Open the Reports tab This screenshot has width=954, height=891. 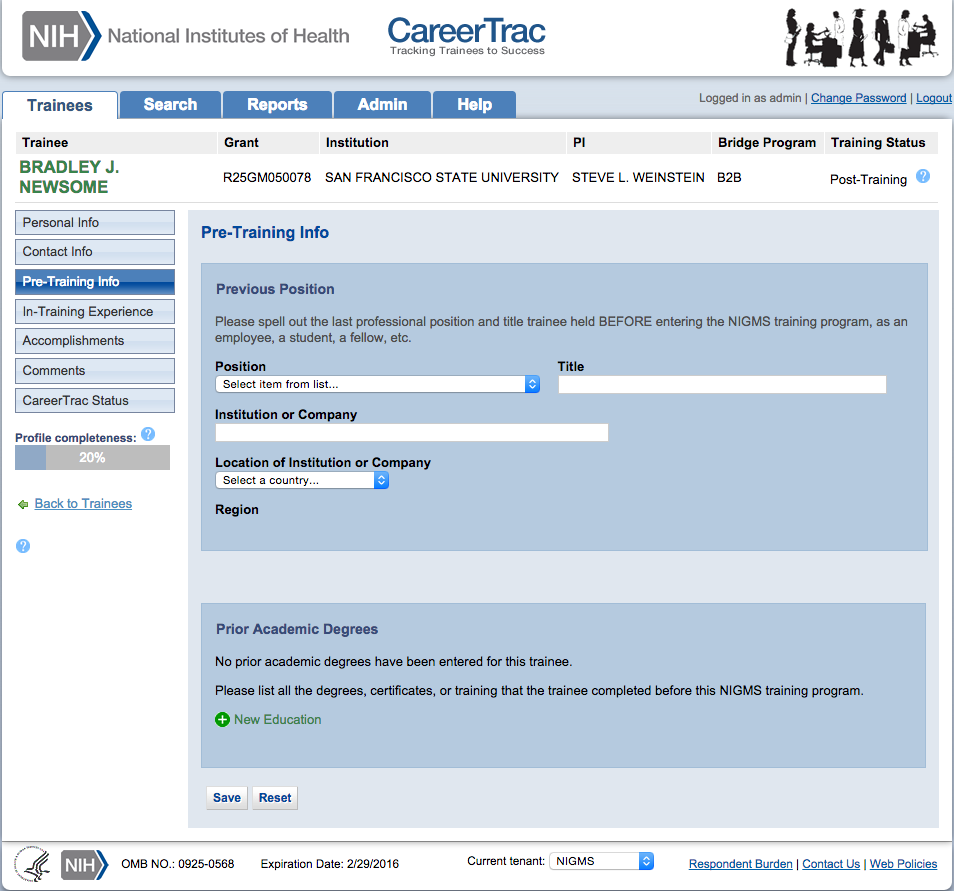[277, 105]
